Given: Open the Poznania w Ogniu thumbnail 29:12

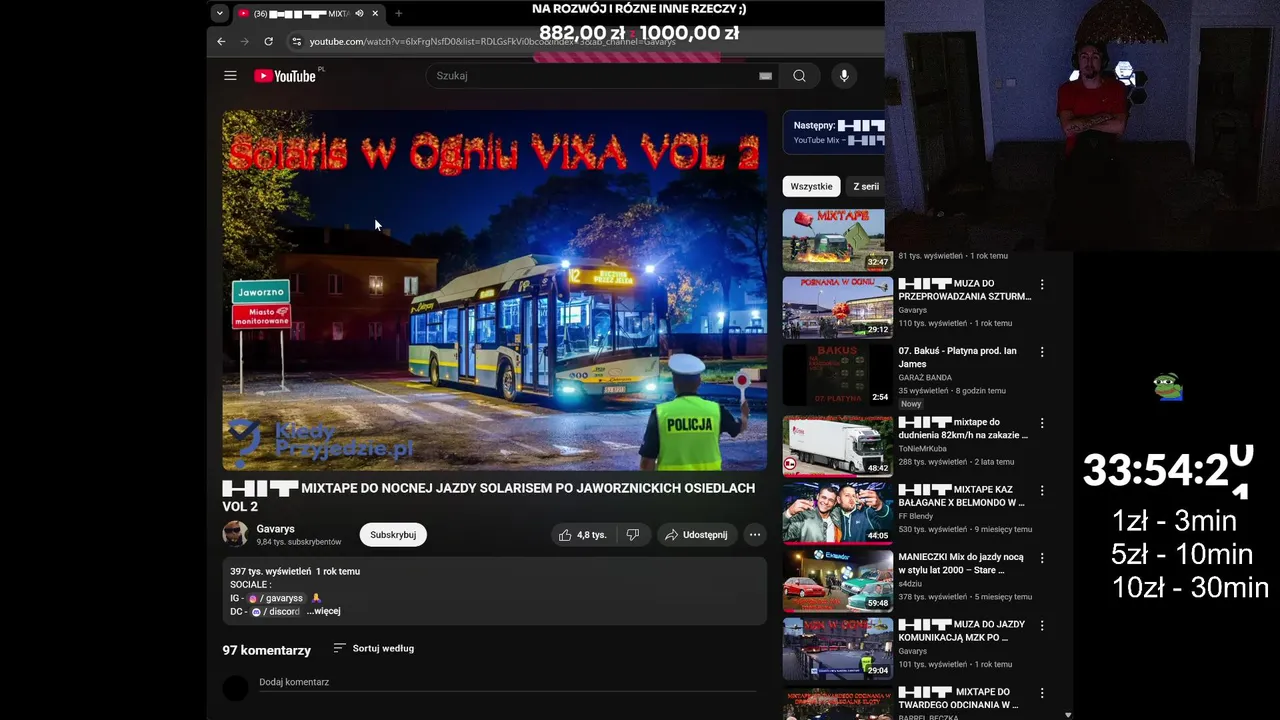Looking at the screenshot, I should pyautogui.click(x=837, y=307).
